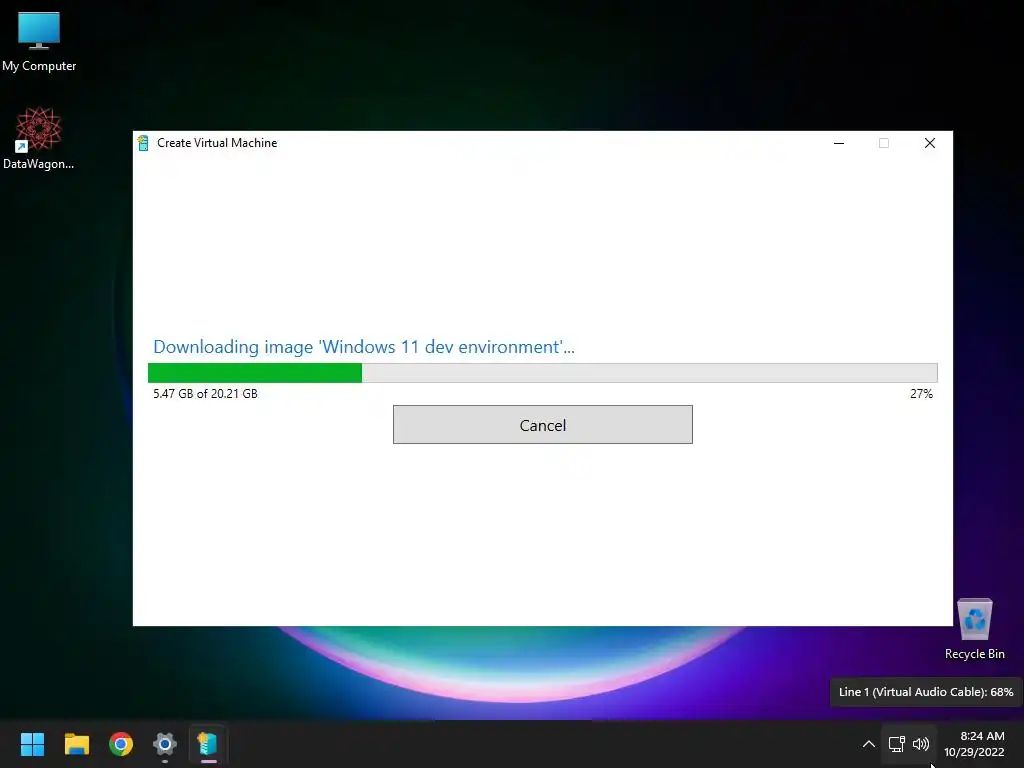This screenshot has width=1024, height=768.
Task: Select the Hyper-V Quick Create taskbar icon
Action: point(208,744)
